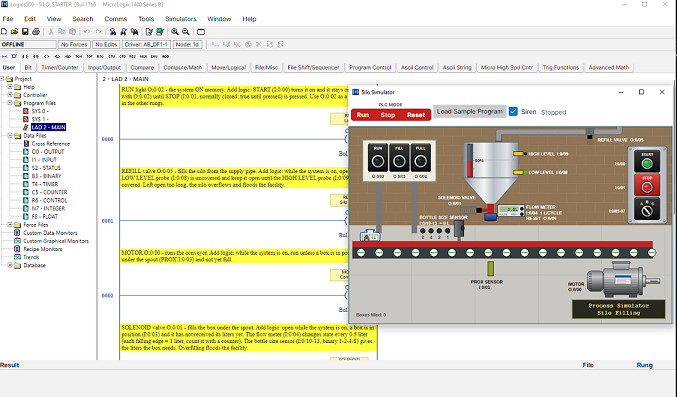Click the silo level gauge bar
The width and height of the screenshot is (677, 397).
pyautogui.click(x=470, y=160)
